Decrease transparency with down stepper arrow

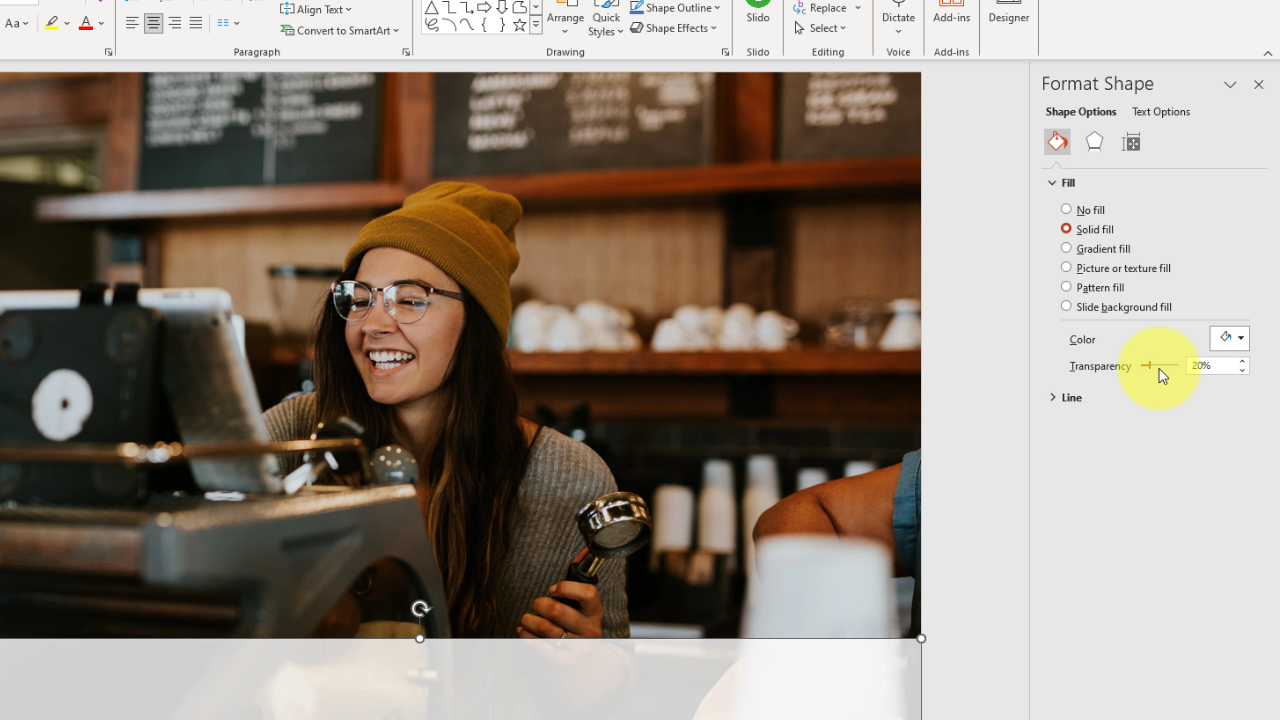click(1242, 370)
